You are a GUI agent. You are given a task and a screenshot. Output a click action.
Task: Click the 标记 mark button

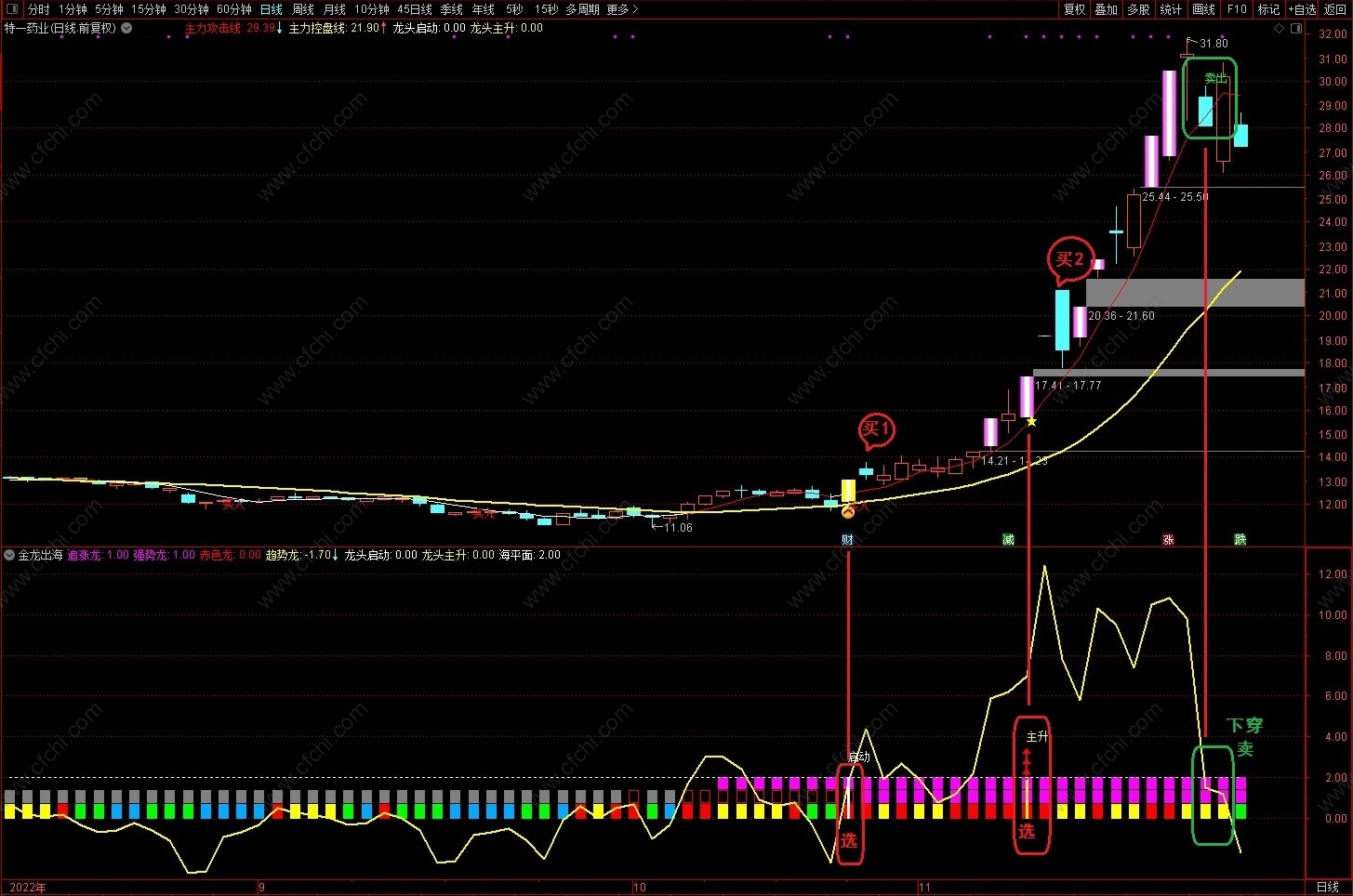click(x=1268, y=9)
